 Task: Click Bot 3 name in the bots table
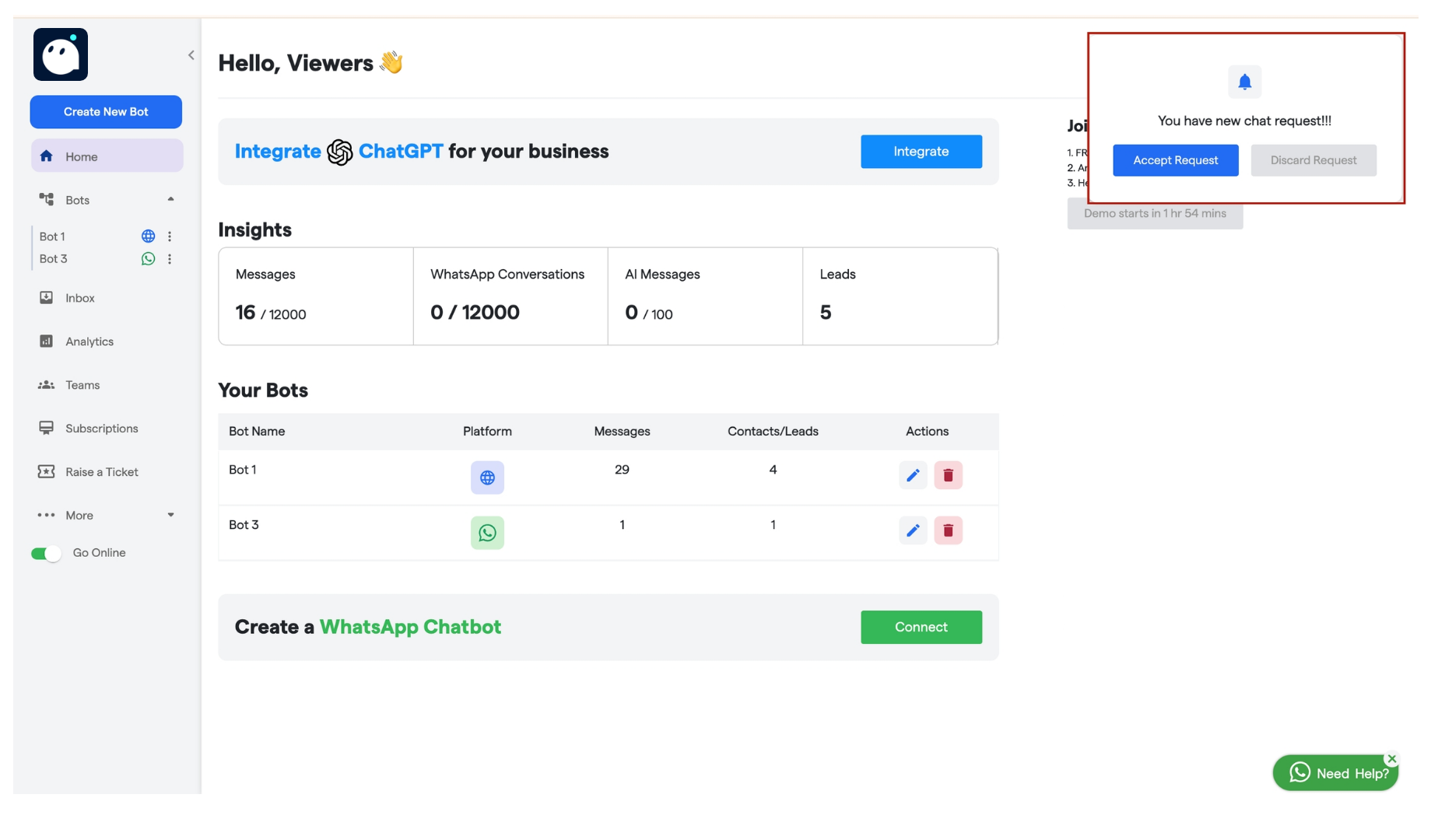point(244,525)
